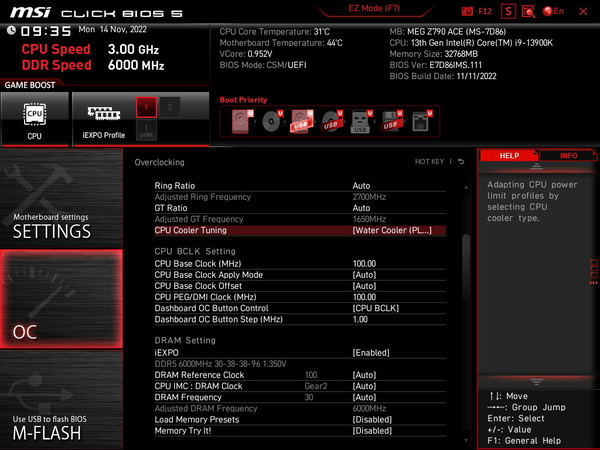The height and width of the screenshot is (450, 600).
Task: Click the settings list scrollbar thumb
Action: pos(466,268)
